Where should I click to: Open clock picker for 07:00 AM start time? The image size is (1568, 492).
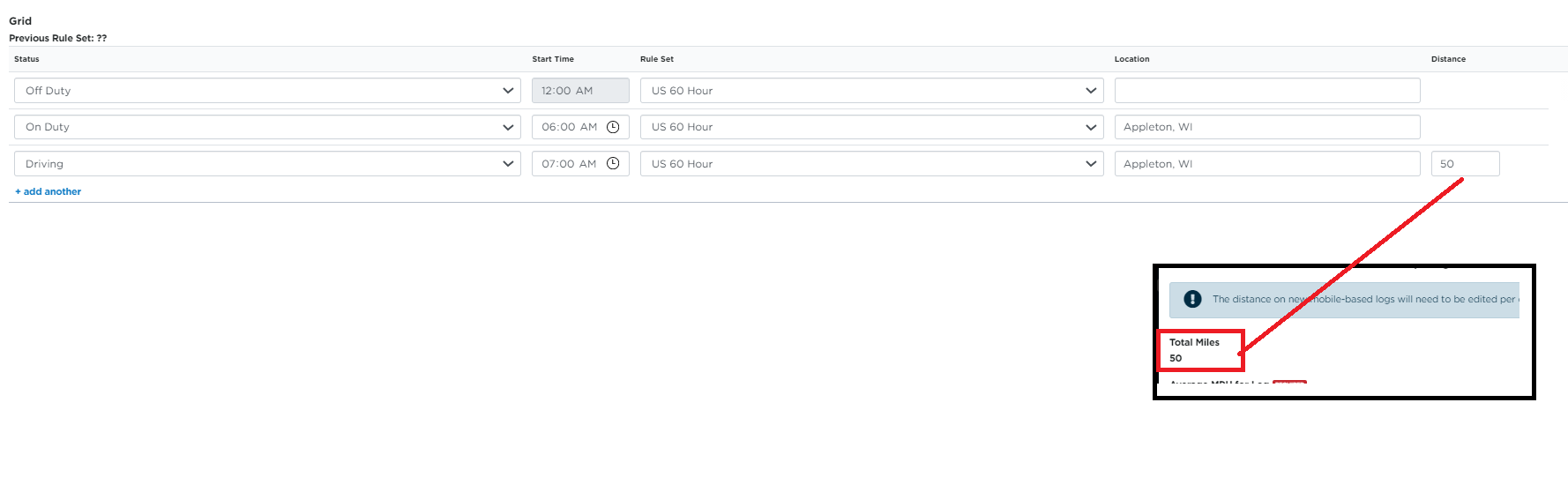click(613, 163)
